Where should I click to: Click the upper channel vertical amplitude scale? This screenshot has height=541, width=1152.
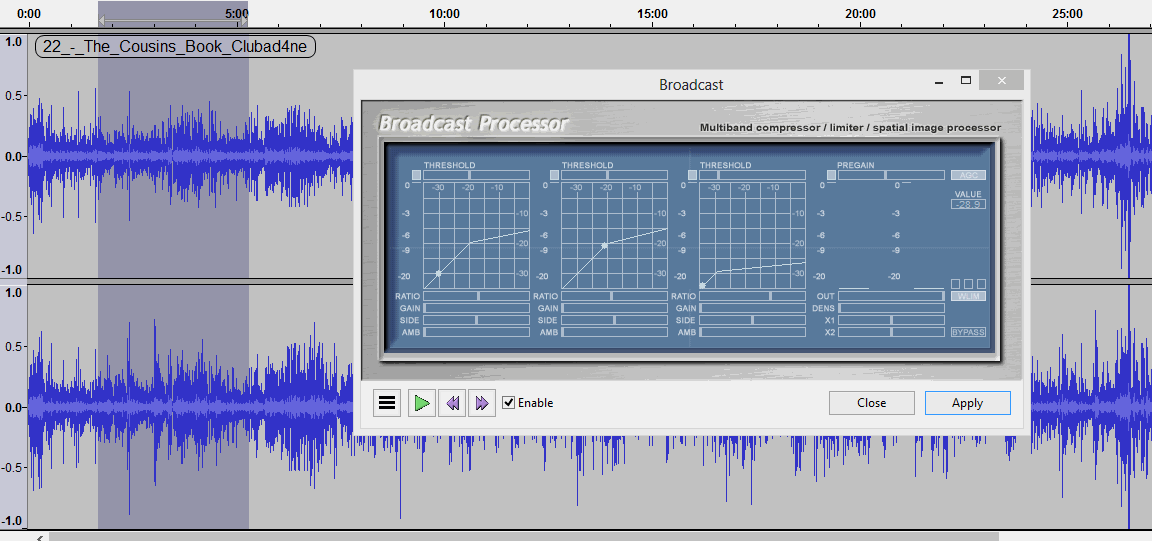[x=13, y=156]
